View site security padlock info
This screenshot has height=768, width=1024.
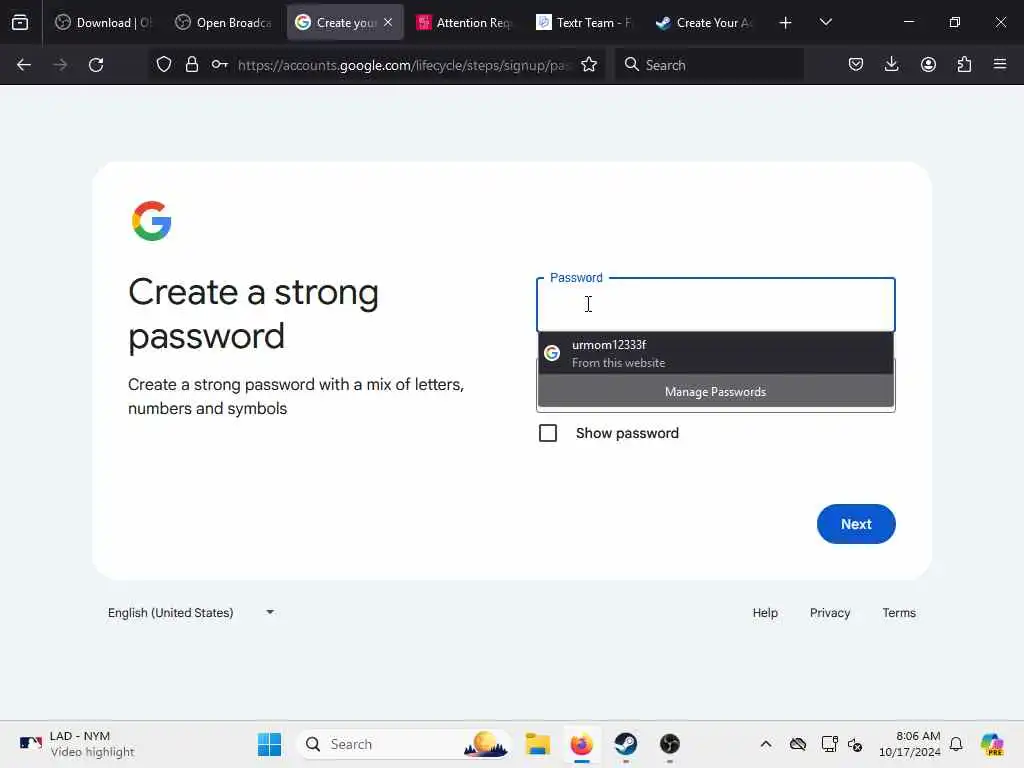(191, 65)
